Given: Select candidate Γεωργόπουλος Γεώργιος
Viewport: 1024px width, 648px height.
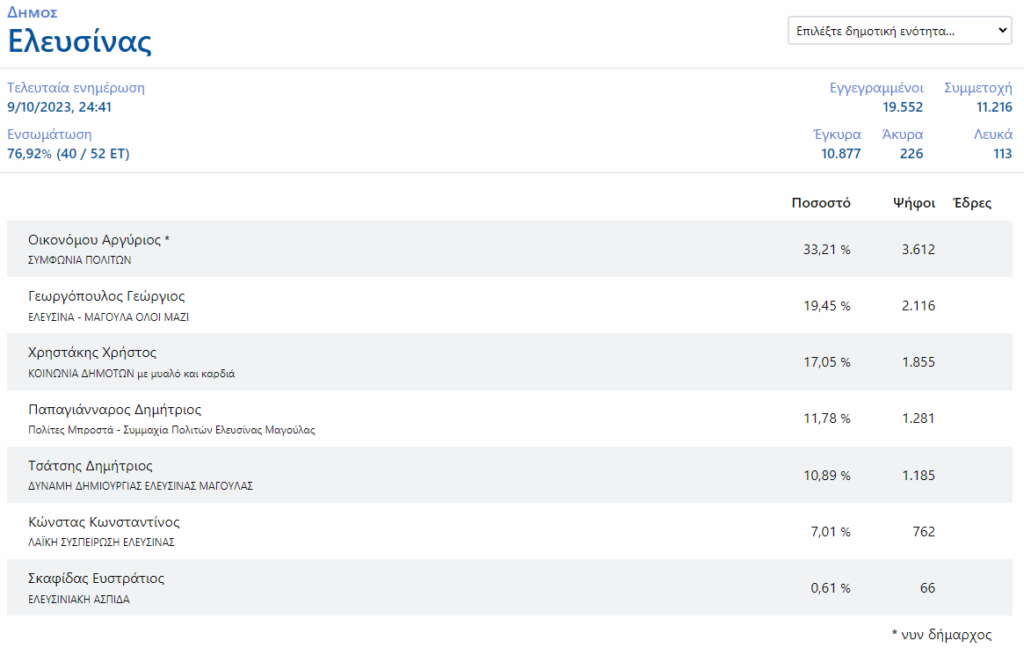Looking at the screenshot, I should click(106, 296).
